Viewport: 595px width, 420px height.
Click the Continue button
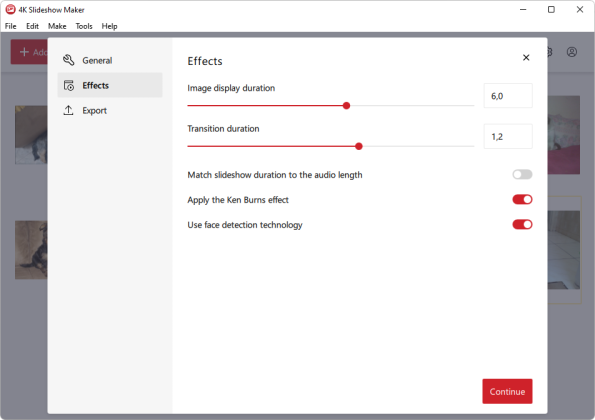(x=507, y=391)
